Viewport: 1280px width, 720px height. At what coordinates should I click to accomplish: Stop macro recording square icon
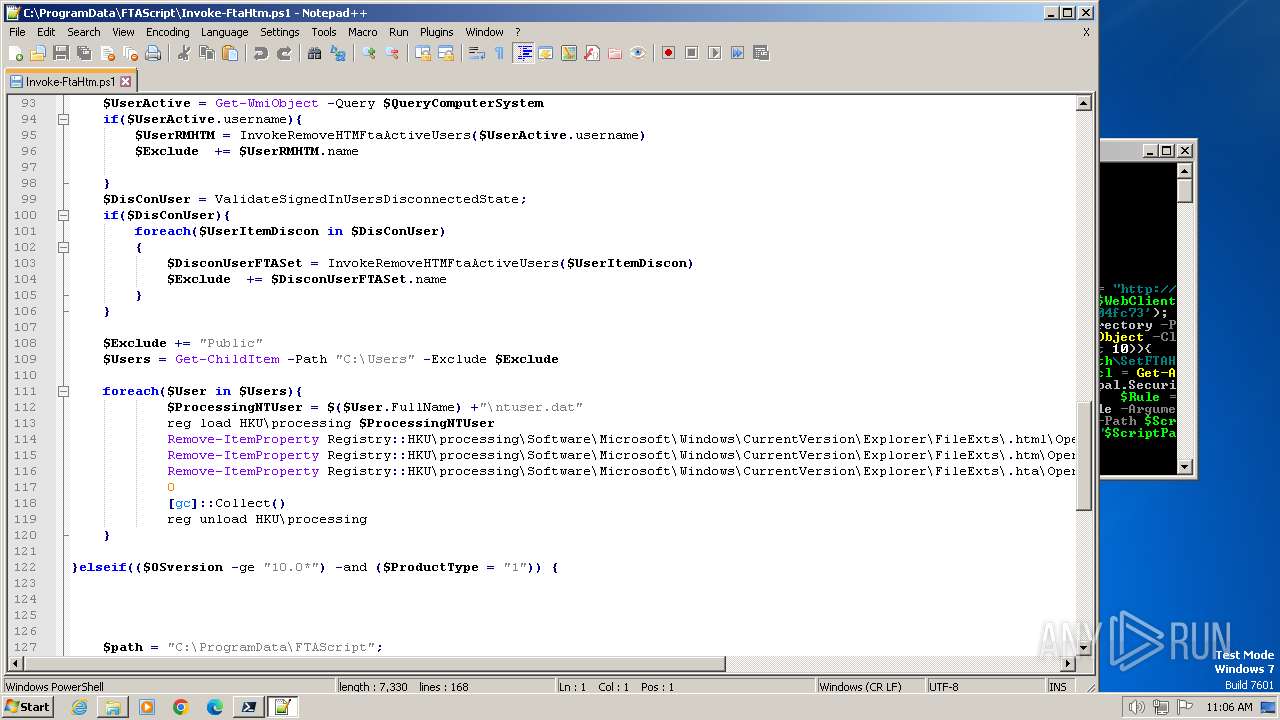coord(691,53)
